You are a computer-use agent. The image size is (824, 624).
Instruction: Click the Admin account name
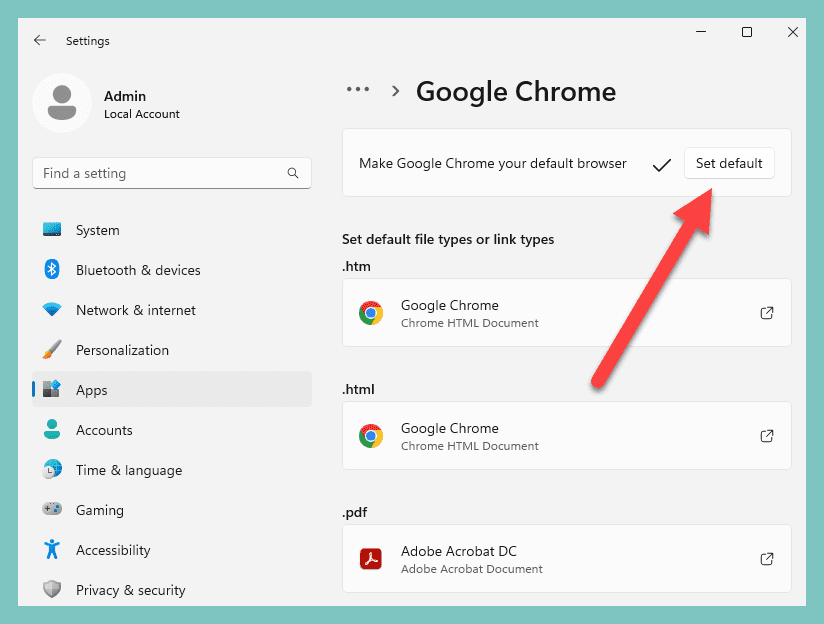[x=125, y=96]
